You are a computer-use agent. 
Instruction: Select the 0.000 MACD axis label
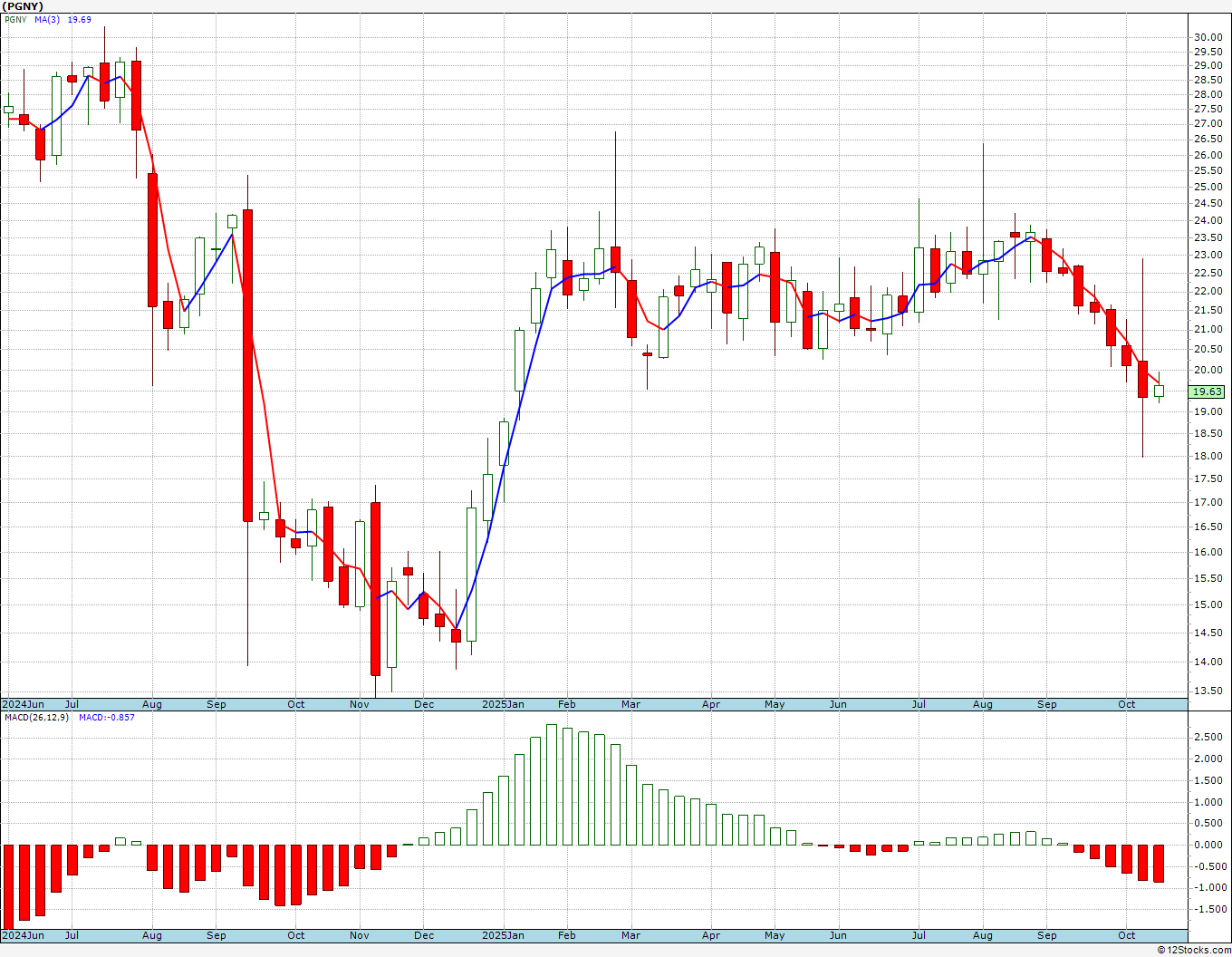click(1208, 845)
